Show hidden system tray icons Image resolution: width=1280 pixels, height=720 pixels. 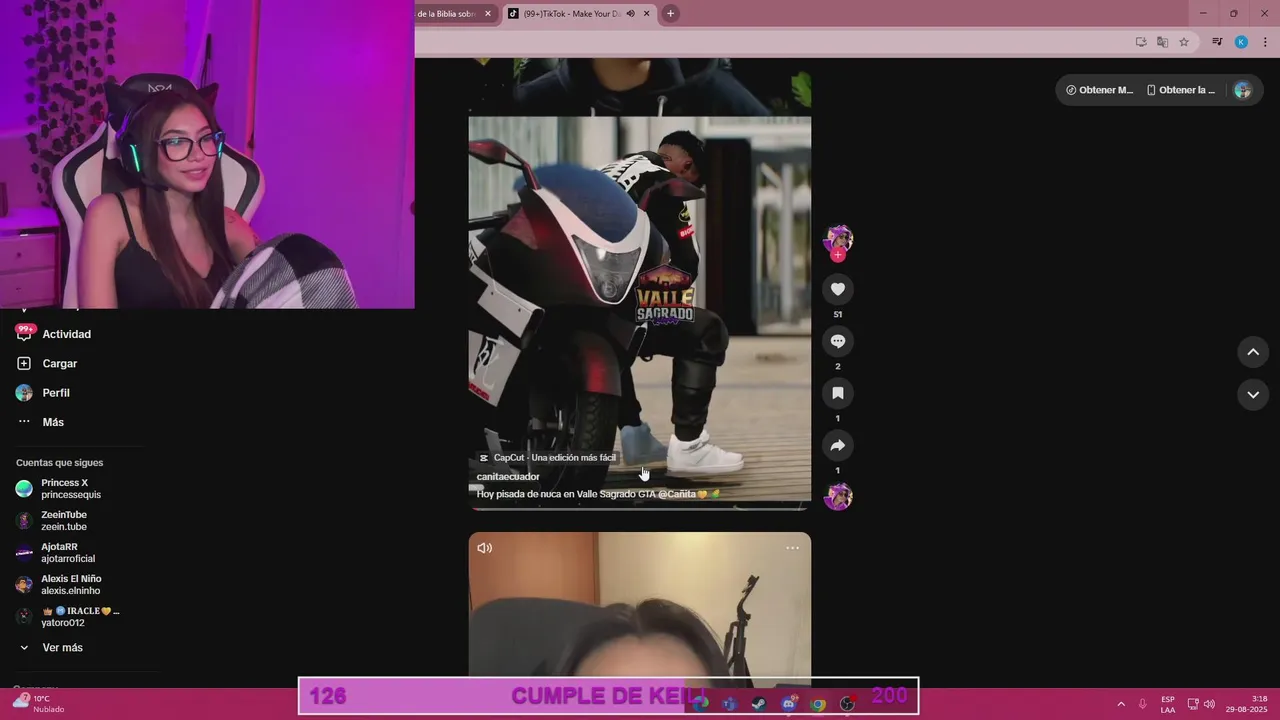pos(1121,704)
